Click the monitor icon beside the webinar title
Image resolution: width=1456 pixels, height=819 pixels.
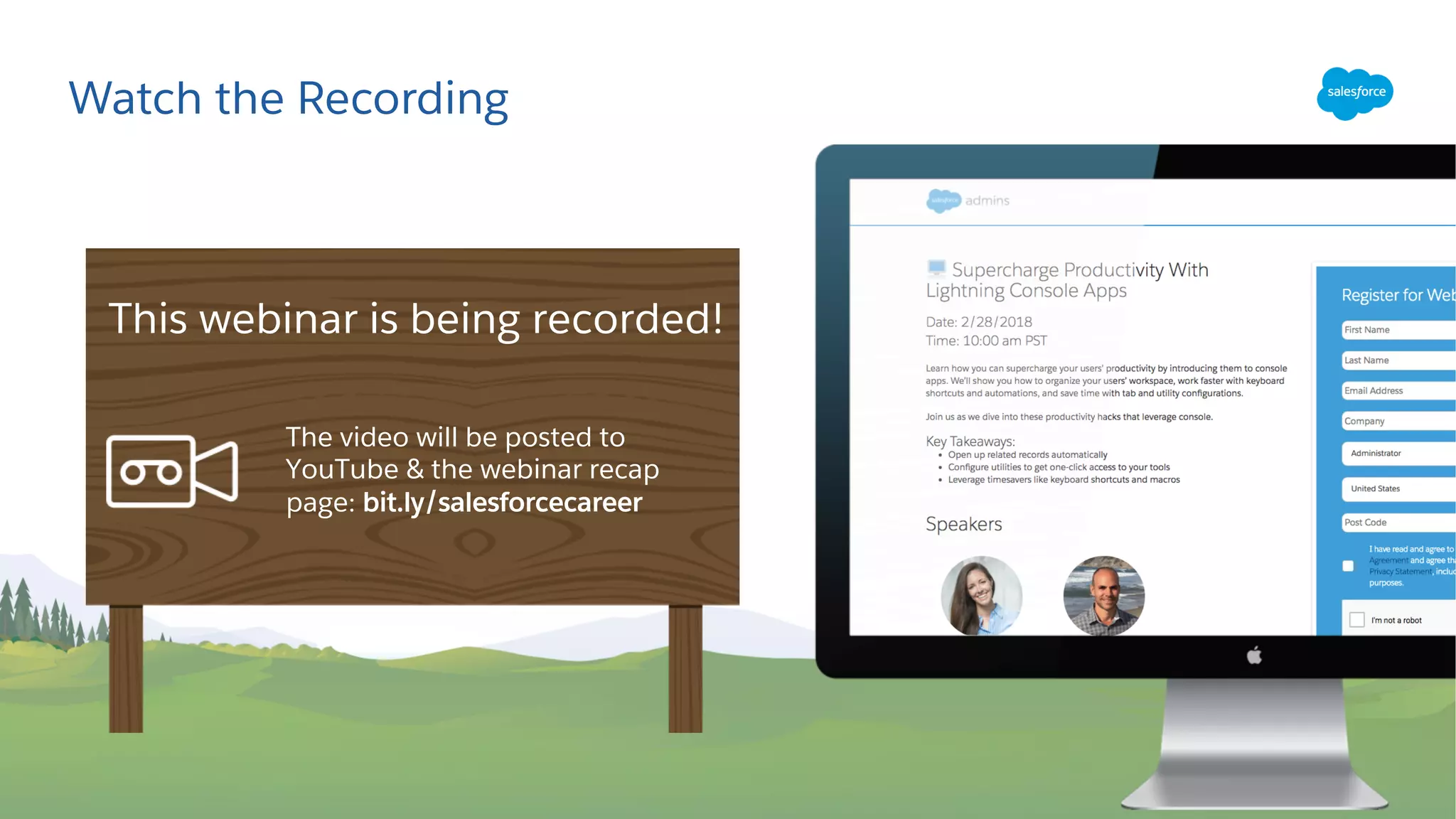(936, 268)
